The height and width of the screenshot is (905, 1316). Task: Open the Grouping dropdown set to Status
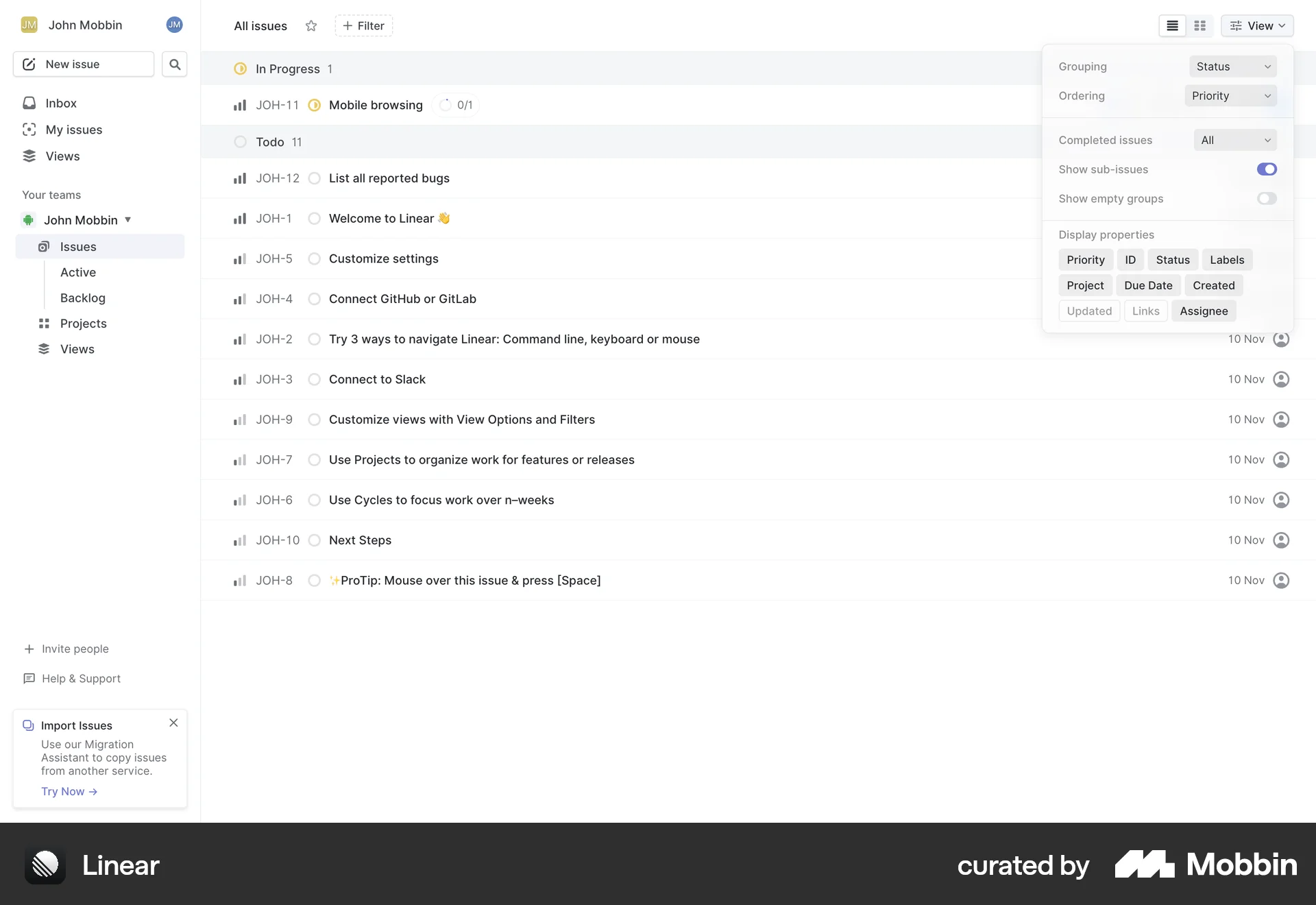click(1232, 66)
